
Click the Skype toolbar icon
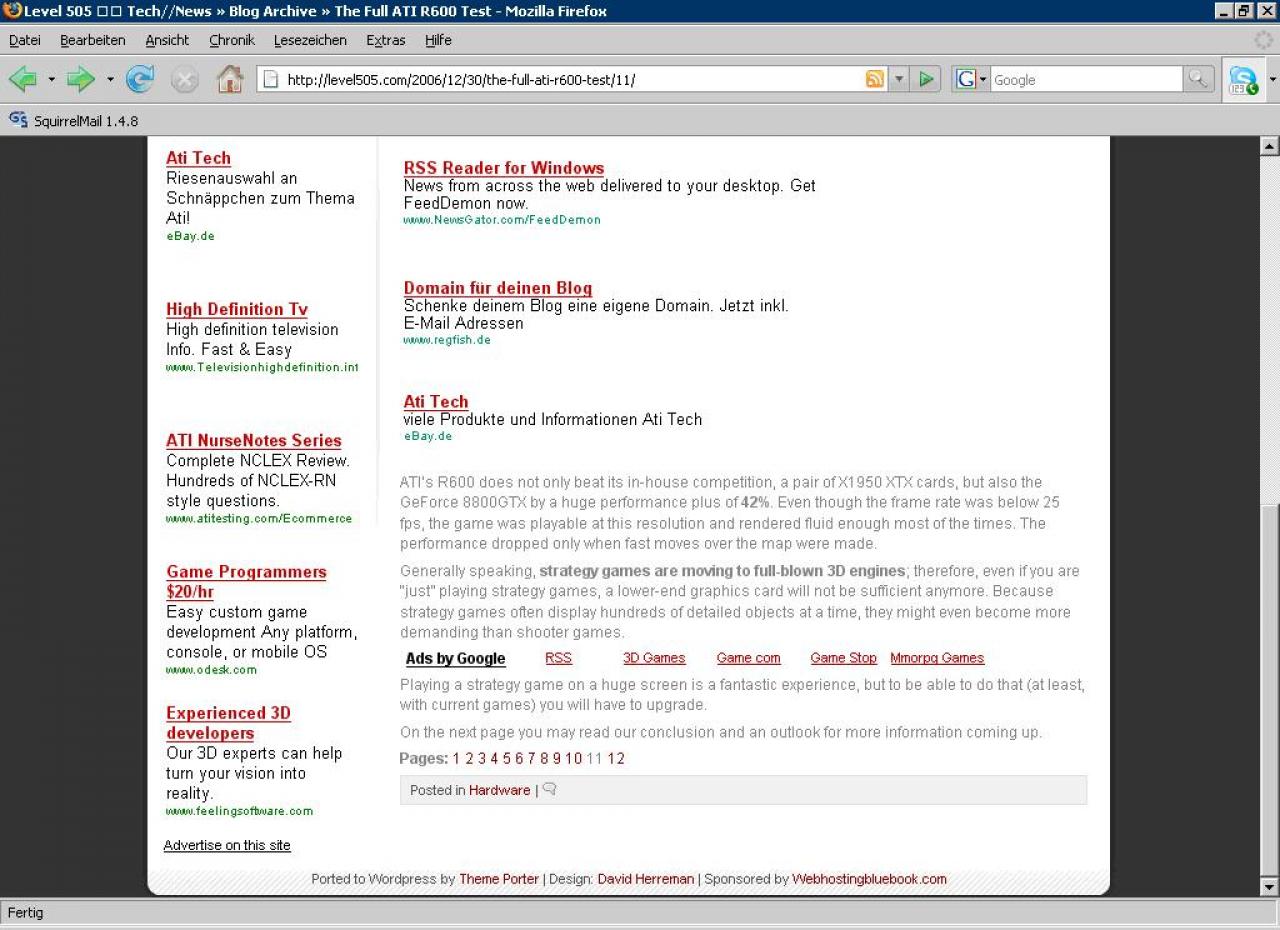pyautogui.click(x=1243, y=80)
